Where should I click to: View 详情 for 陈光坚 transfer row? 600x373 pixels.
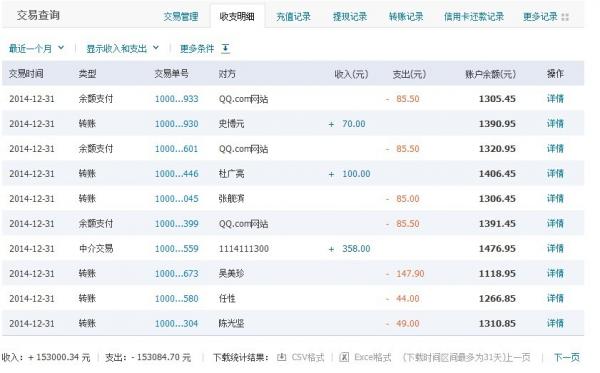coord(555,323)
